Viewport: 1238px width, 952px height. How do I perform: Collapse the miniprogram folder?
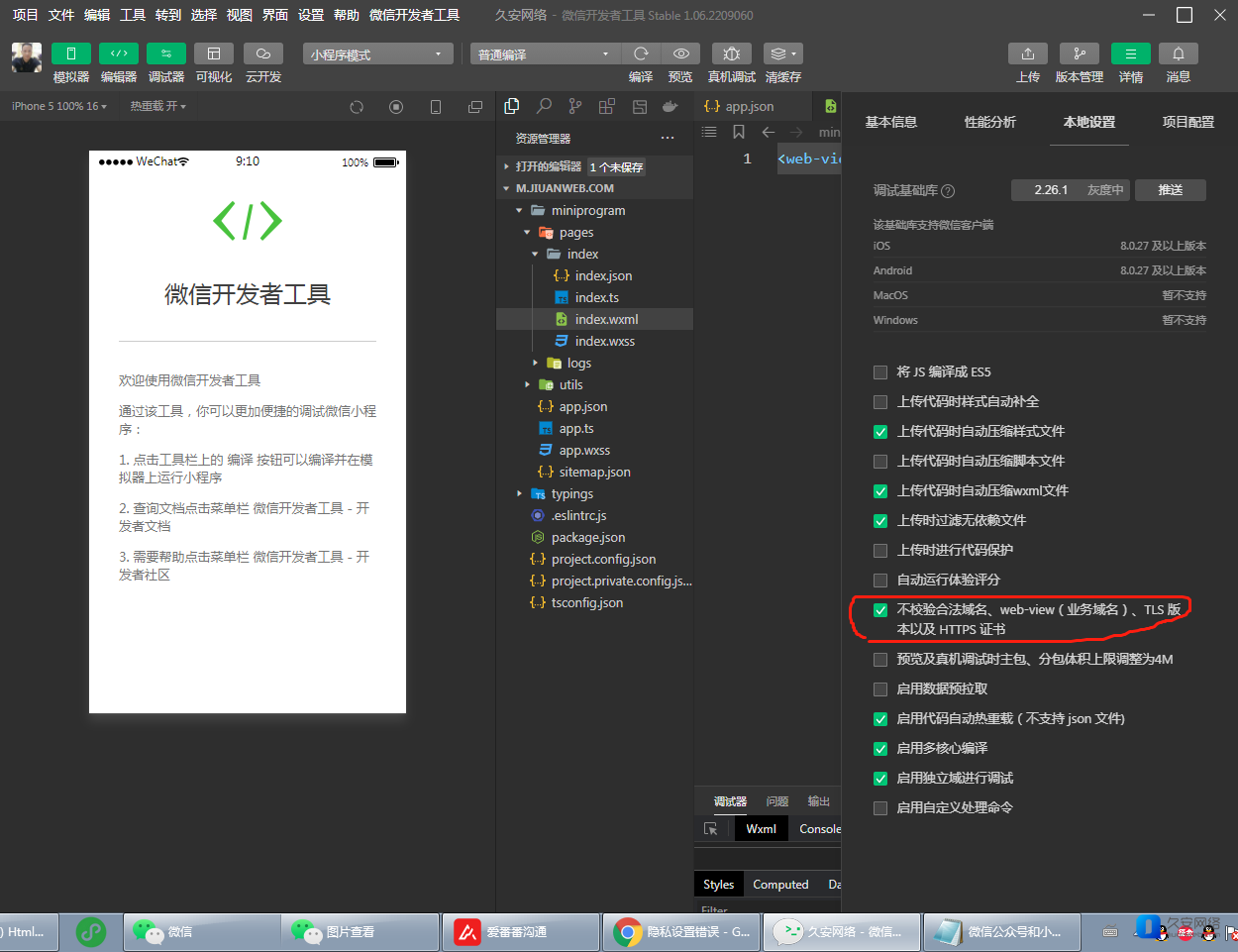coord(519,211)
